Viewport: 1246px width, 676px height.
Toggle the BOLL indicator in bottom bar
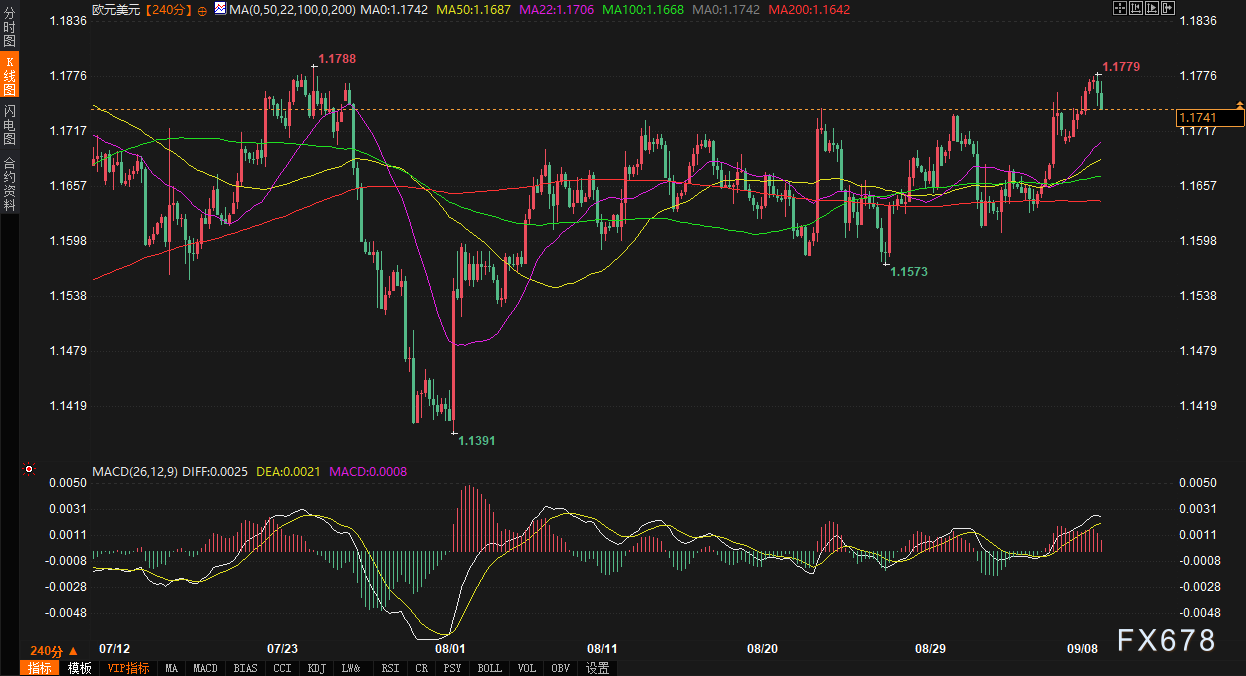489,668
